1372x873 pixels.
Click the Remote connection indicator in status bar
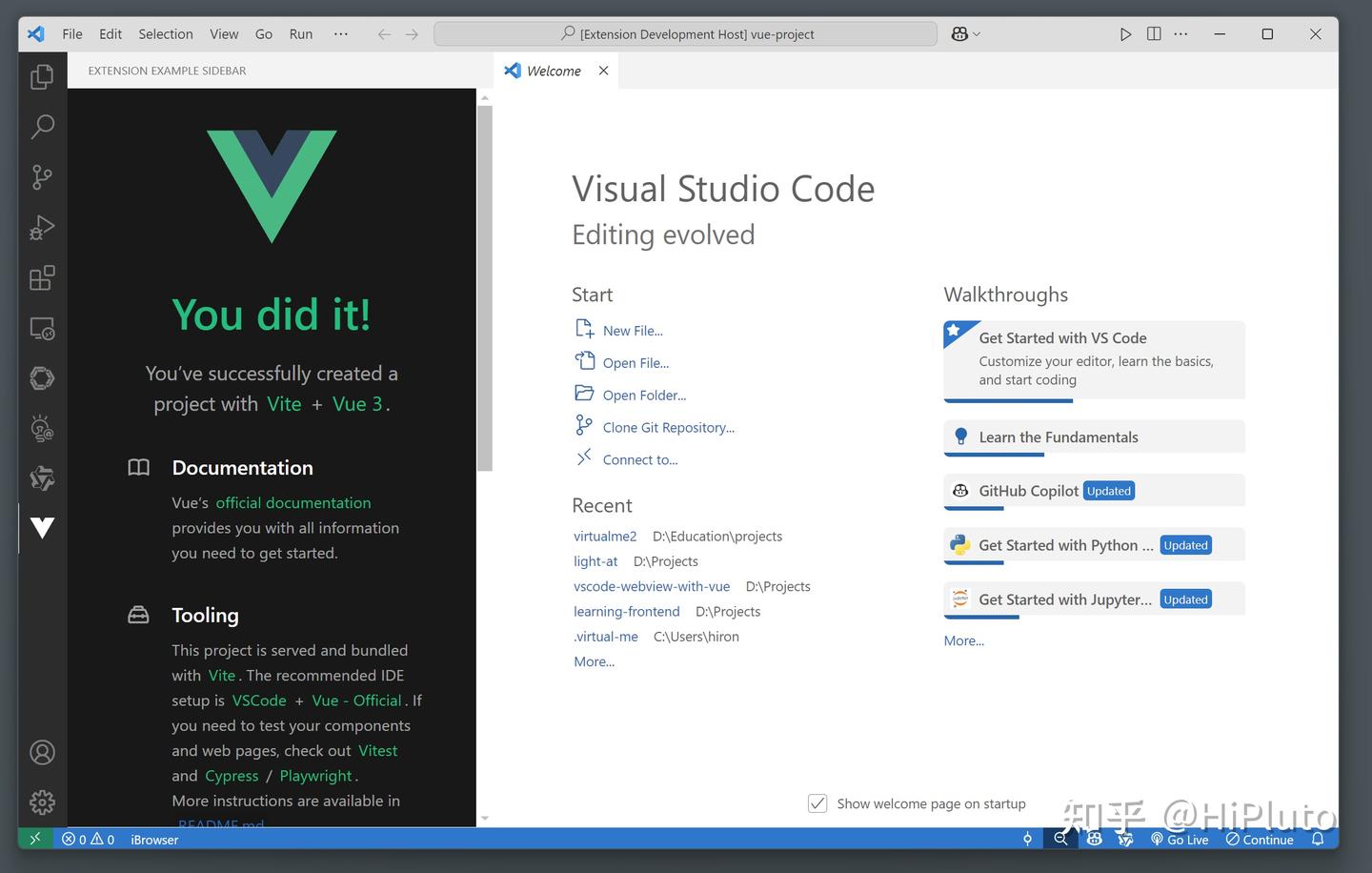[x=35, y=839]
